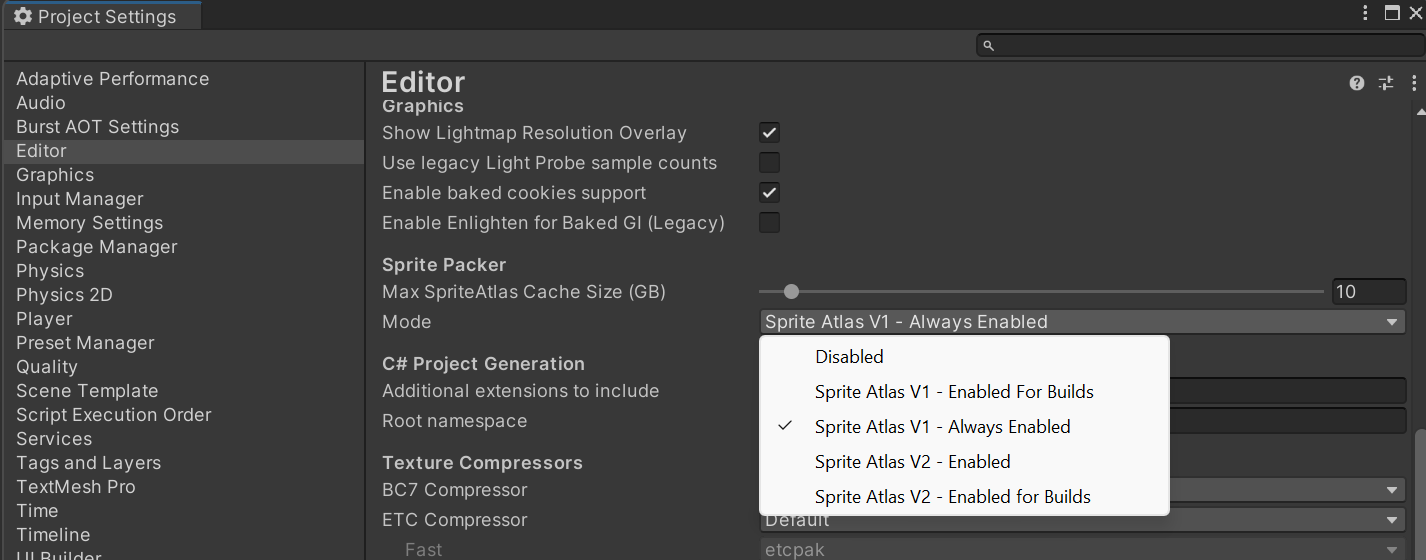This screenshot has height=560, width=1426.
Task: Open the presets slider icon
Action: coord(1386,84)
